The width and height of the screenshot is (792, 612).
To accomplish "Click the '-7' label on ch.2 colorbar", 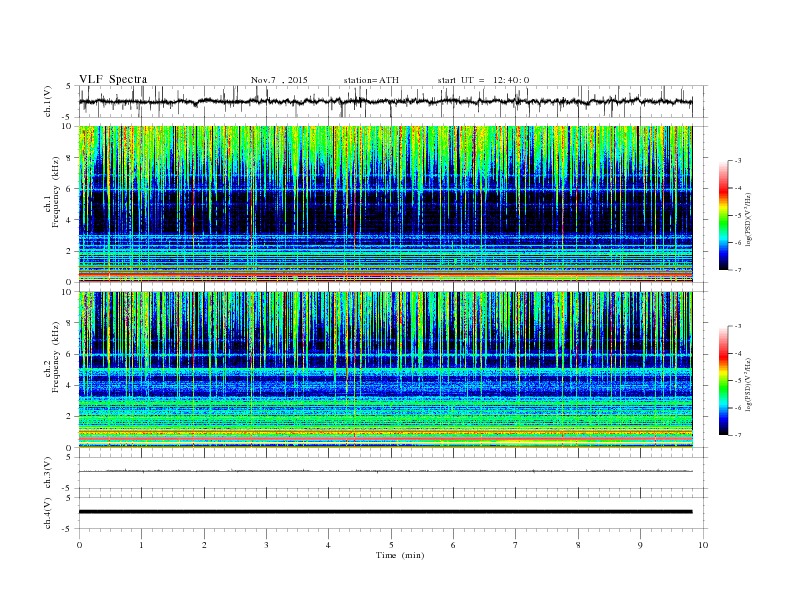I will point(737,435).
